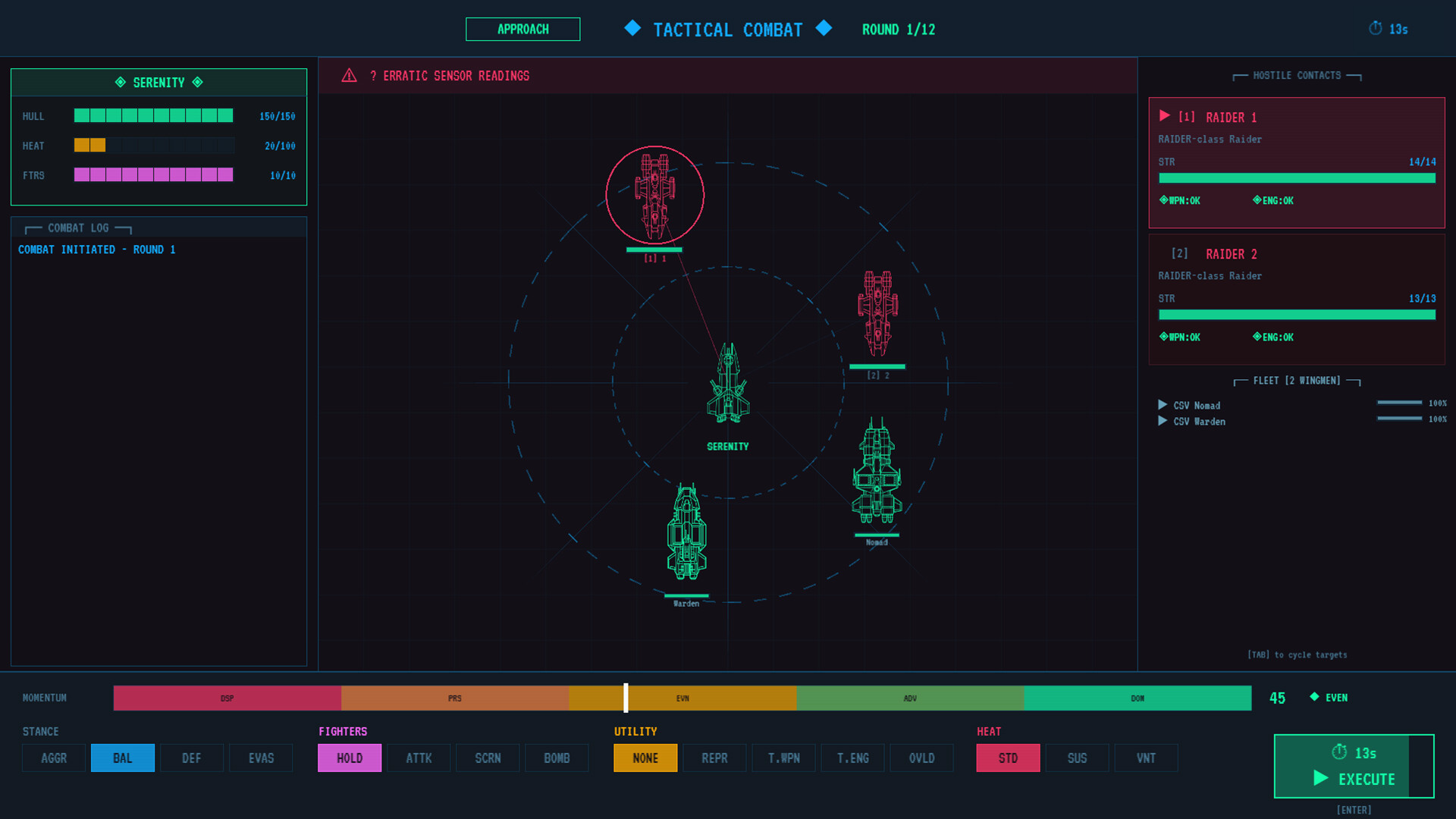Viewport: 1456px width, 819px height.
Task: Target the Raider 1 ship icon
Action: click(654, 193)
